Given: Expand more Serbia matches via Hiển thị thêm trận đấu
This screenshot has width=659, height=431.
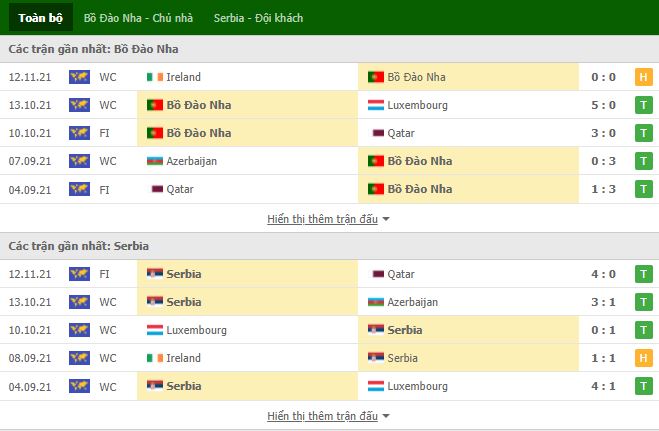Looking at the screenshot, I should point(322,416).
